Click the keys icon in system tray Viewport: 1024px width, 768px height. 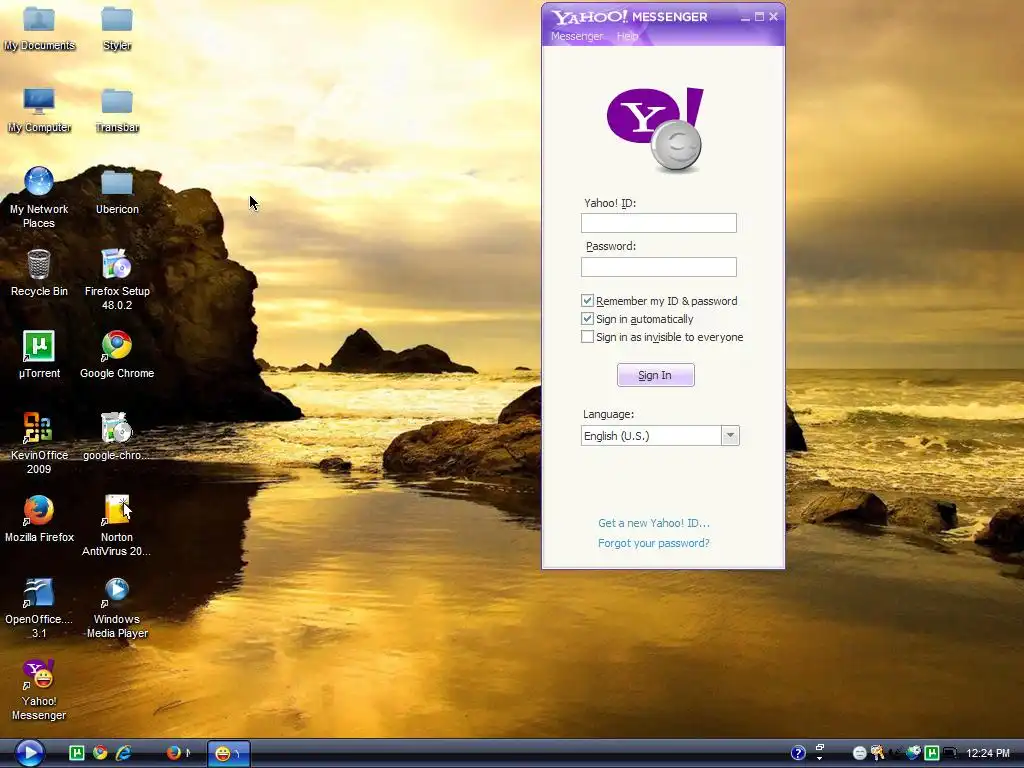point(878,753)
